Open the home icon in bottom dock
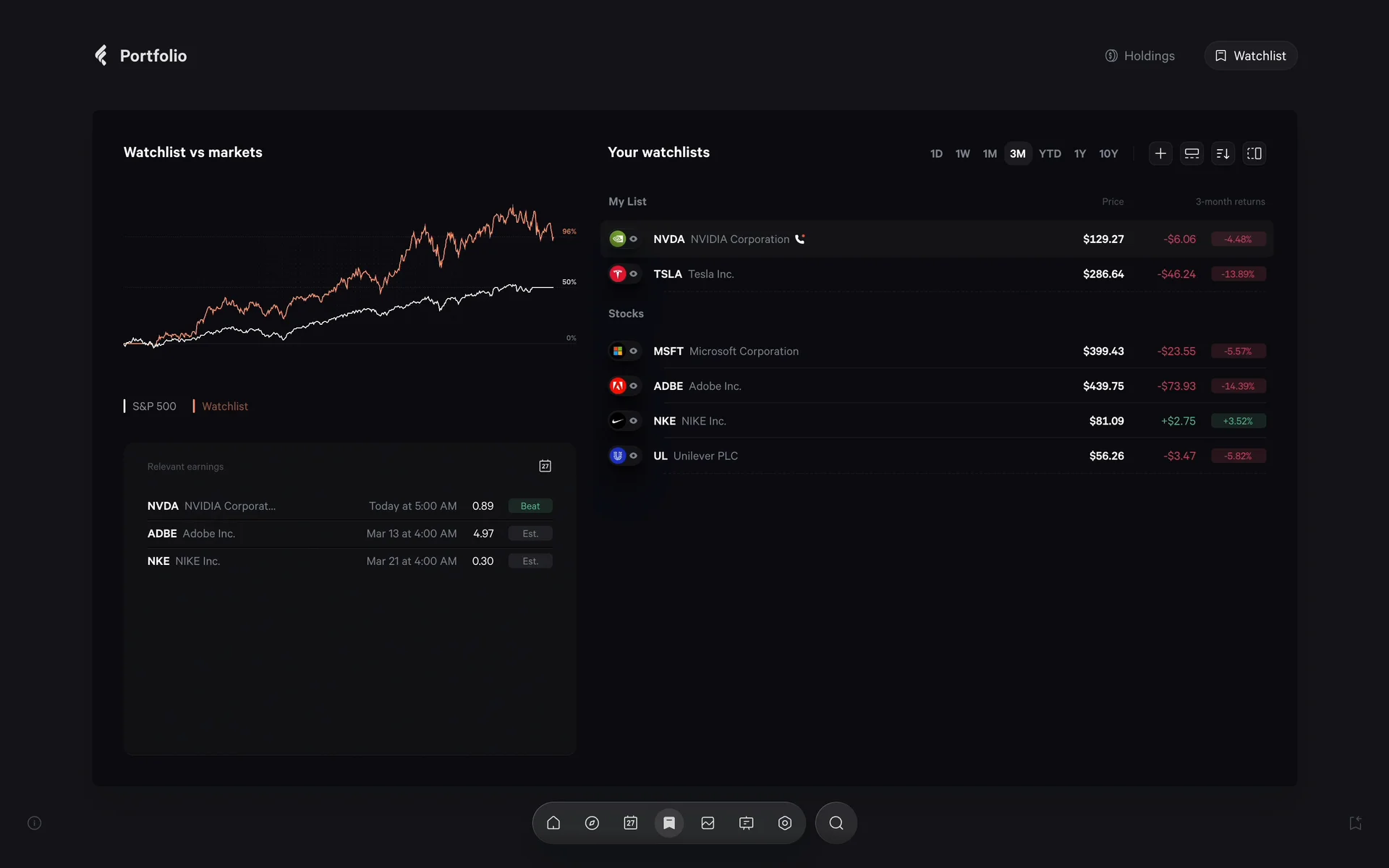The height and width of the screenshot is (868, 1389). (553, 822)
